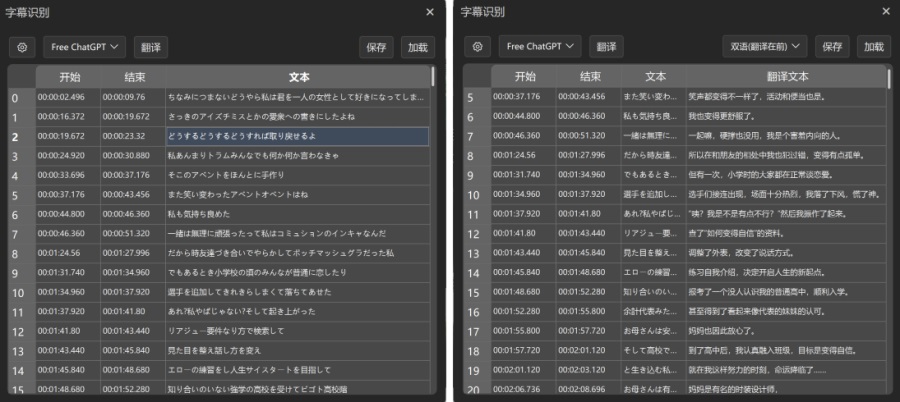
Task: Click translation 我也变得更舒服了。
Action: pos(788,117)
